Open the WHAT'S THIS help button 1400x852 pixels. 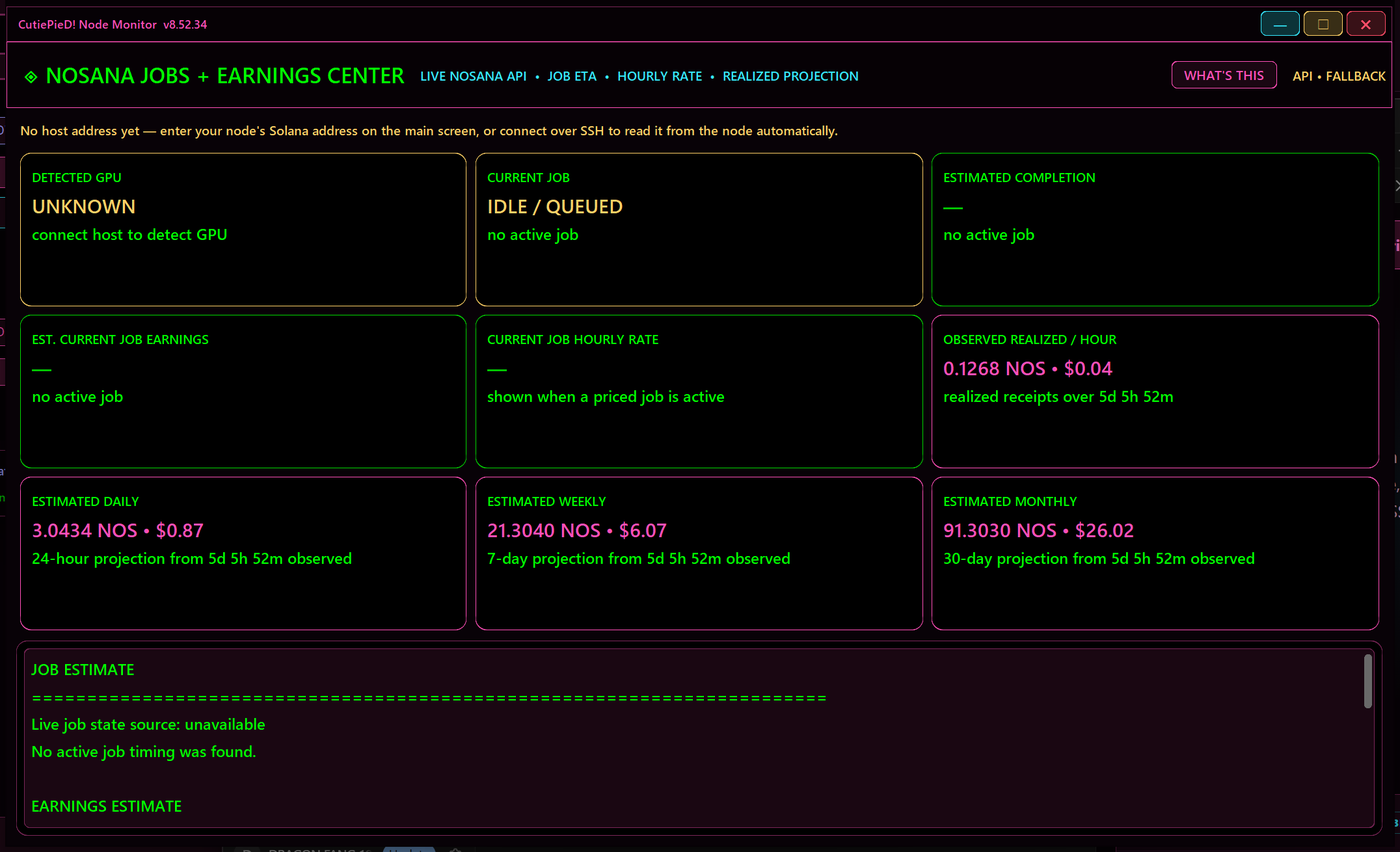[x=1224, y=75]
